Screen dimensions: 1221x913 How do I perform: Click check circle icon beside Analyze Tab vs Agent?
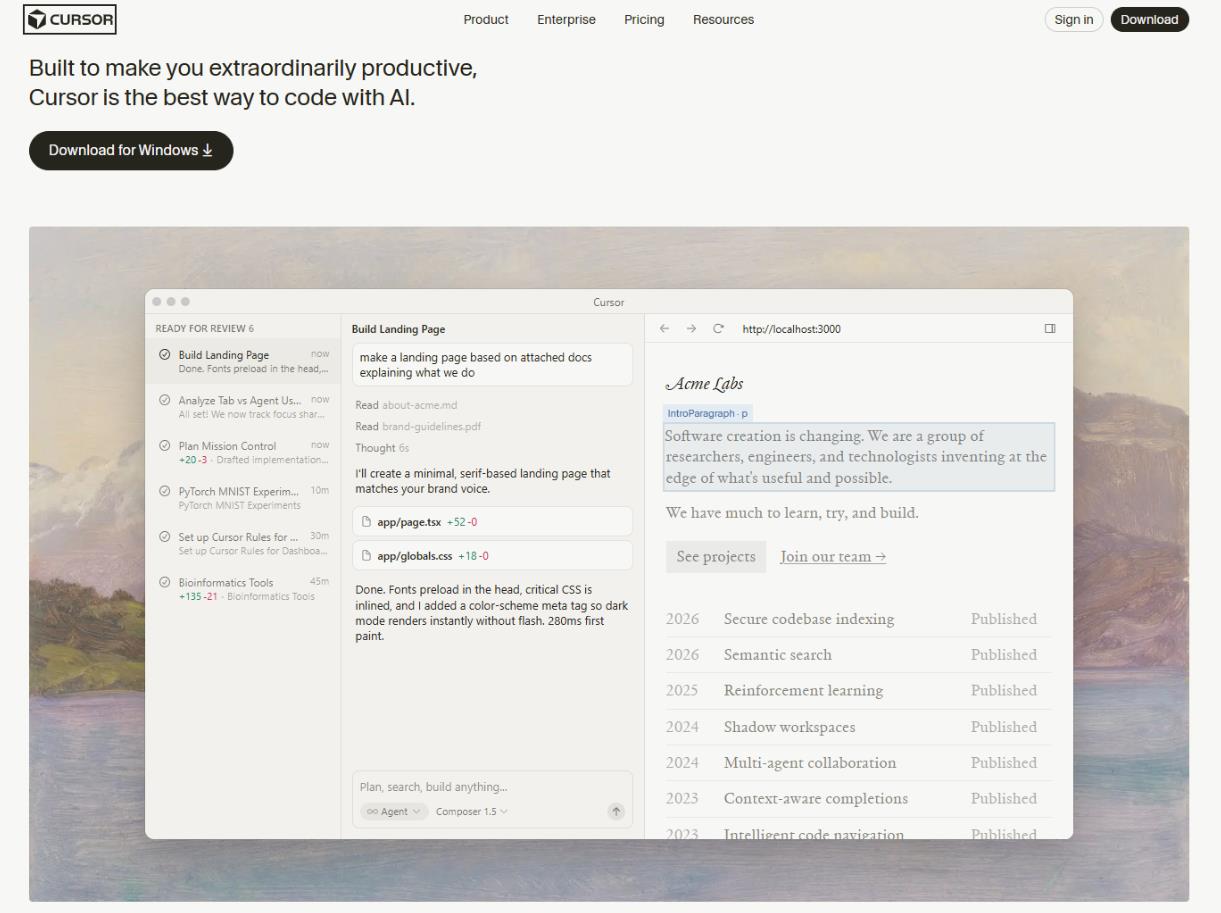pyautogui.click(x=164, y=400)
